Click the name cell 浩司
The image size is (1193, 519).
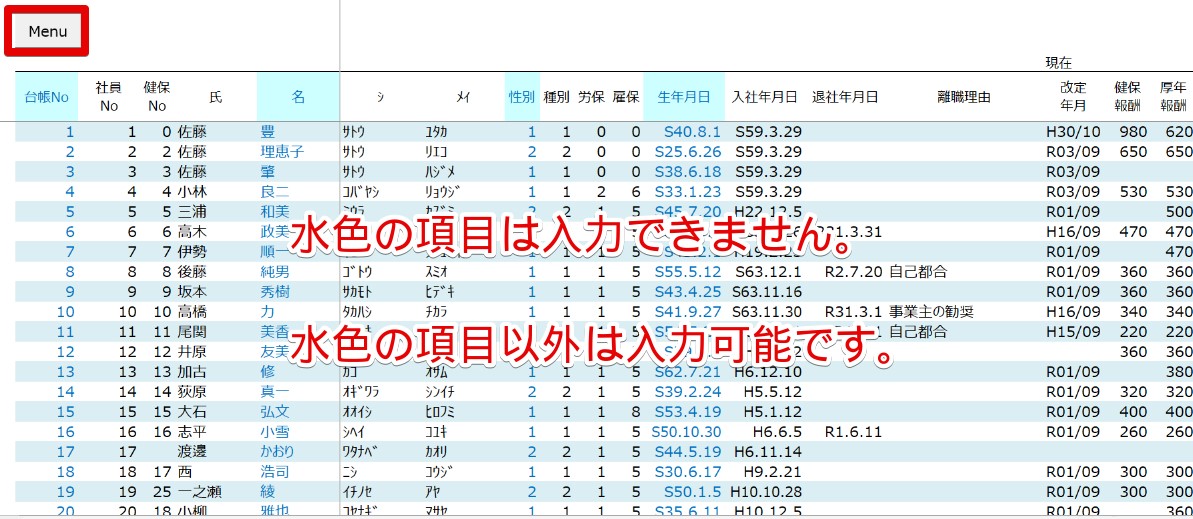point(275,472)
